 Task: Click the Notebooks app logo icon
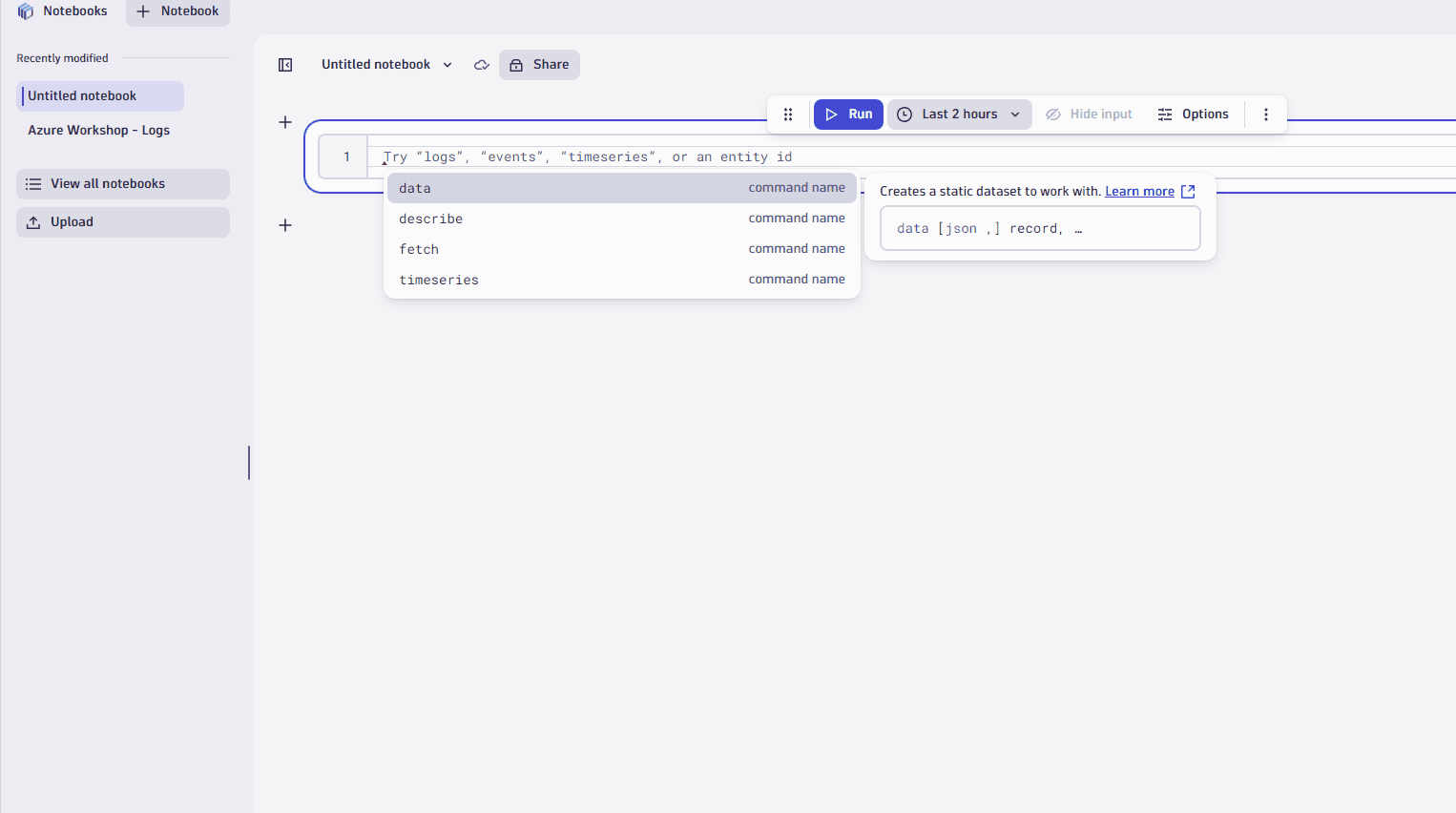click(26, 11)
